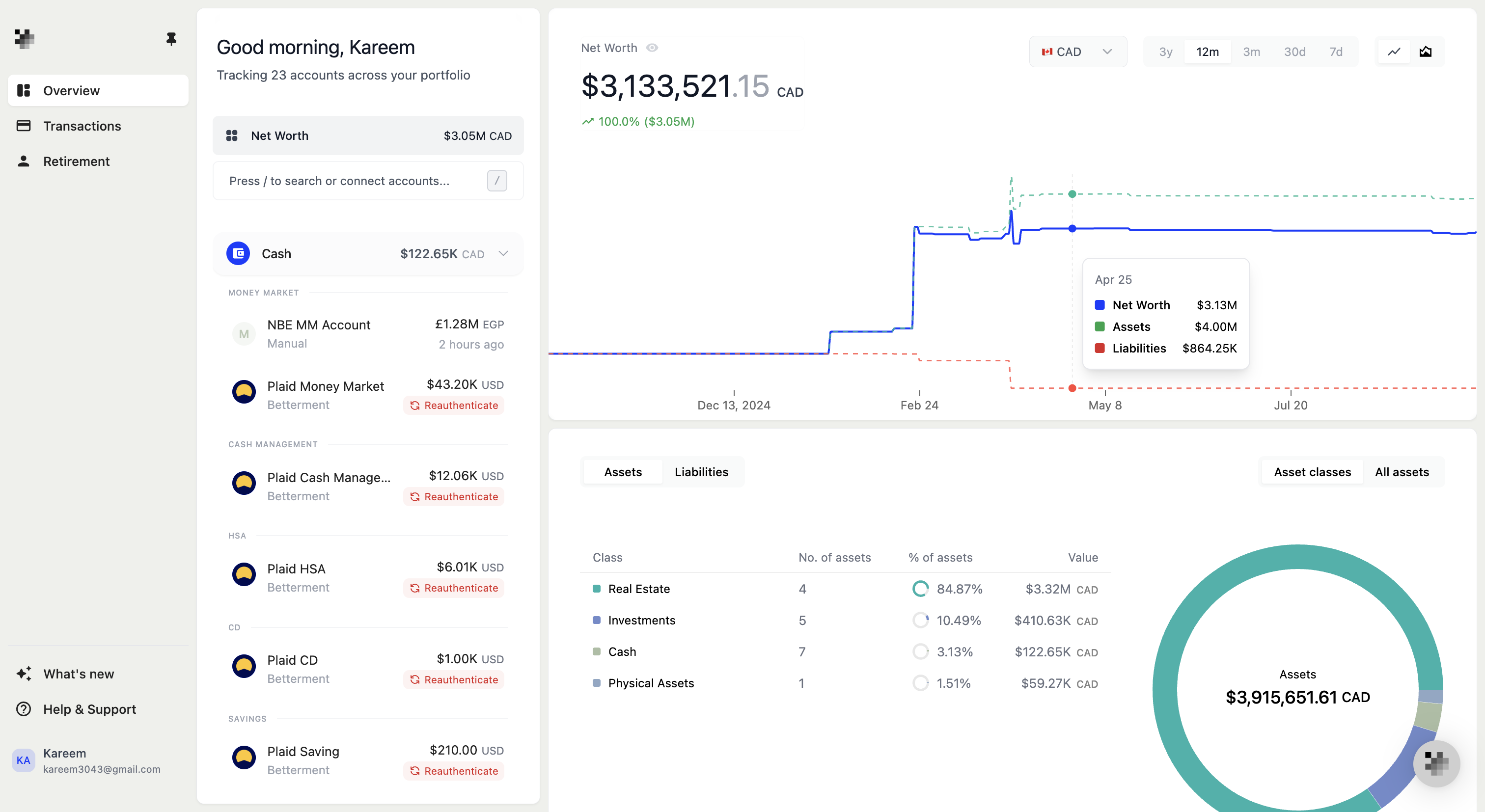Image resolution: width=1485 pixels, height=812 pixels.
Task: Switch asset view to All assets
Action: (1402, 471)
